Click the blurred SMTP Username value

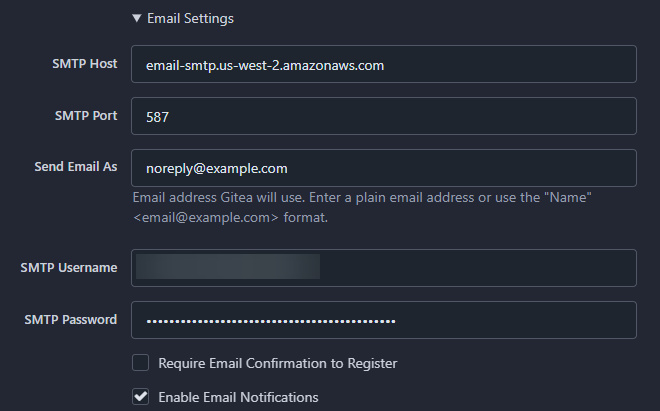coord(227,266)
